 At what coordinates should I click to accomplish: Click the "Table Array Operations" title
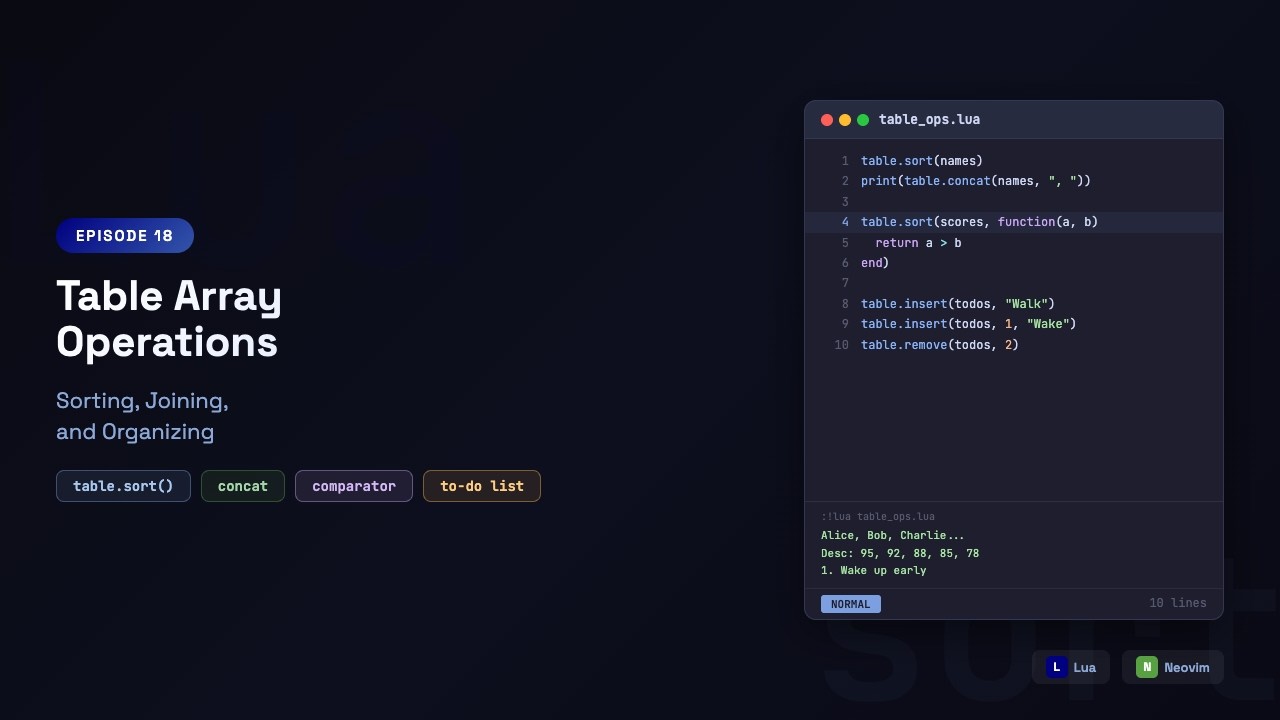click(x=169, y=319)
